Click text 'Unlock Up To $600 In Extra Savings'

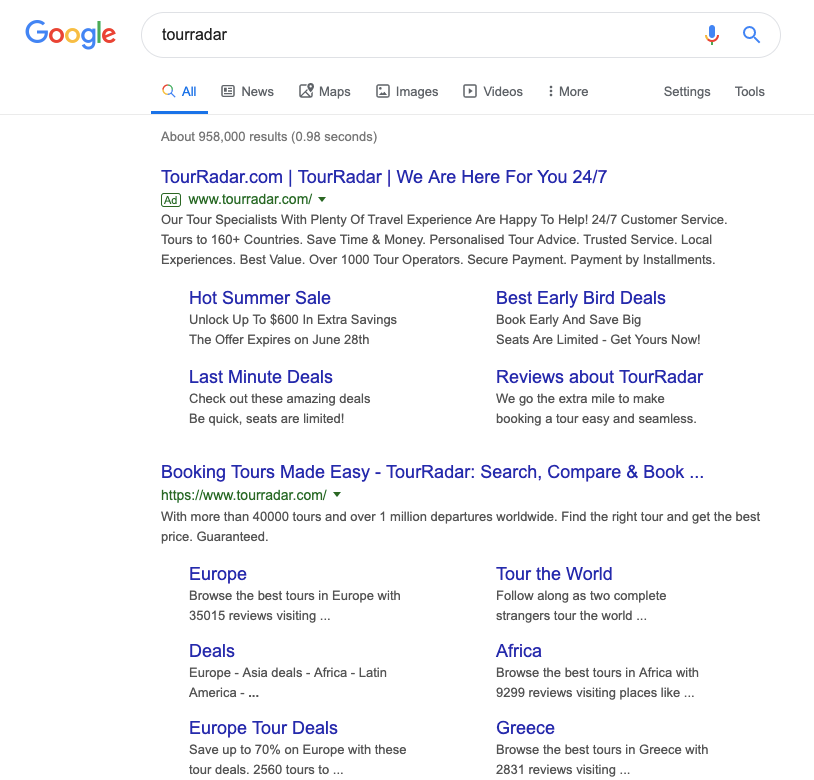pos(293,320)
